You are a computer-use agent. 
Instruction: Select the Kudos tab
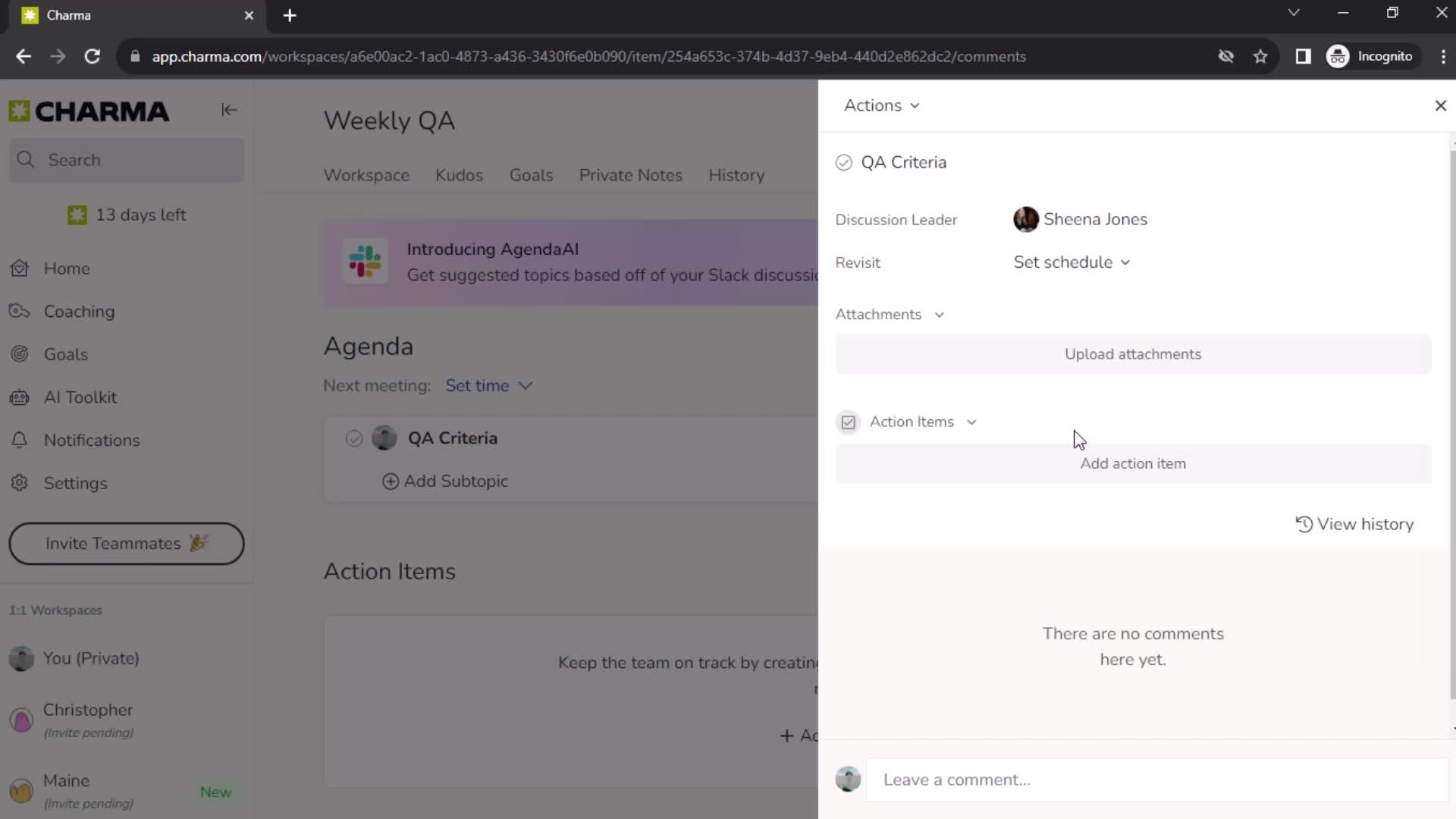(458, 174)
